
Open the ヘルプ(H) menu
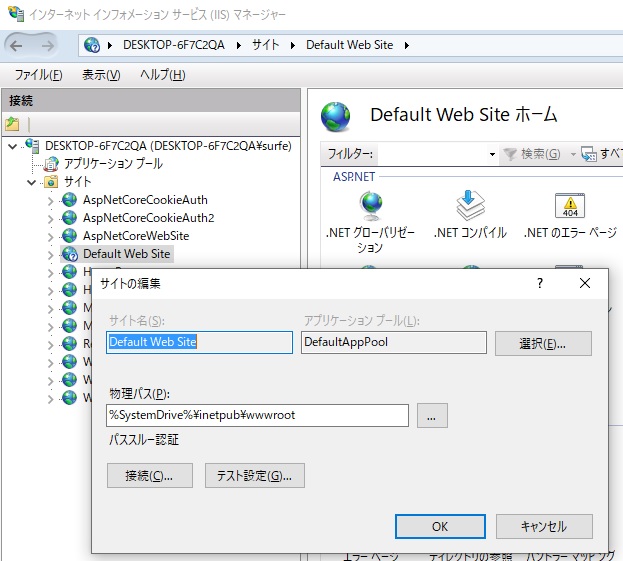click(163, 75)
